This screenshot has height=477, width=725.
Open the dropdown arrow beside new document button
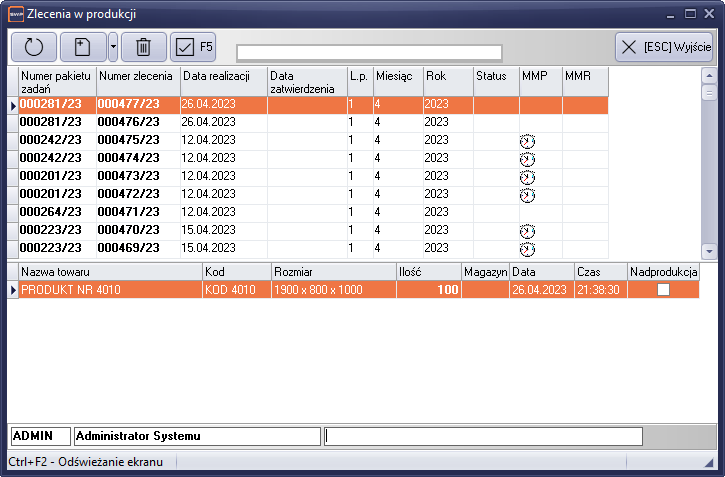coord(113,46)
